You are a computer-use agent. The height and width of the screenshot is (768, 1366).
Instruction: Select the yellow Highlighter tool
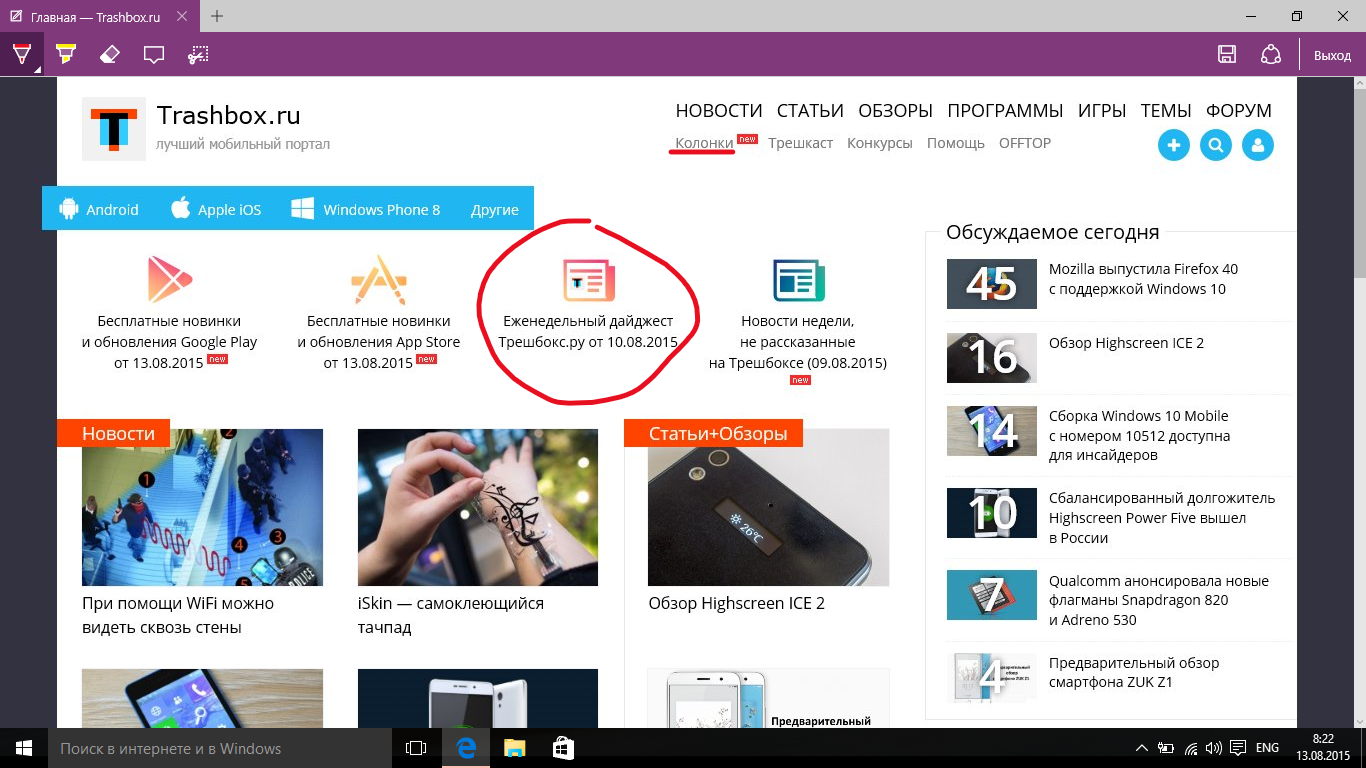(x=65, y=54)
